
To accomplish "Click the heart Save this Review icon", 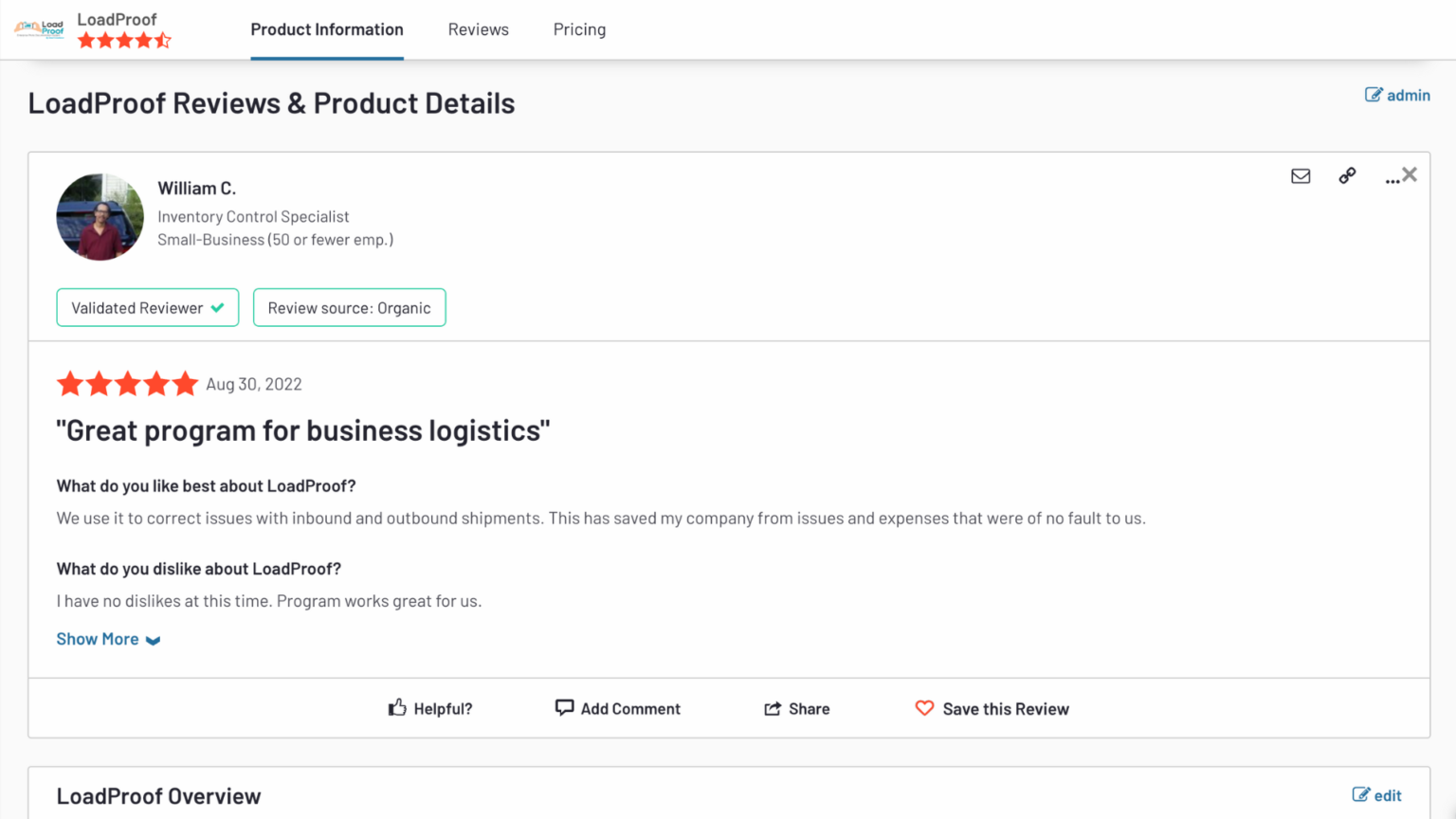I will tap(924, 708).
